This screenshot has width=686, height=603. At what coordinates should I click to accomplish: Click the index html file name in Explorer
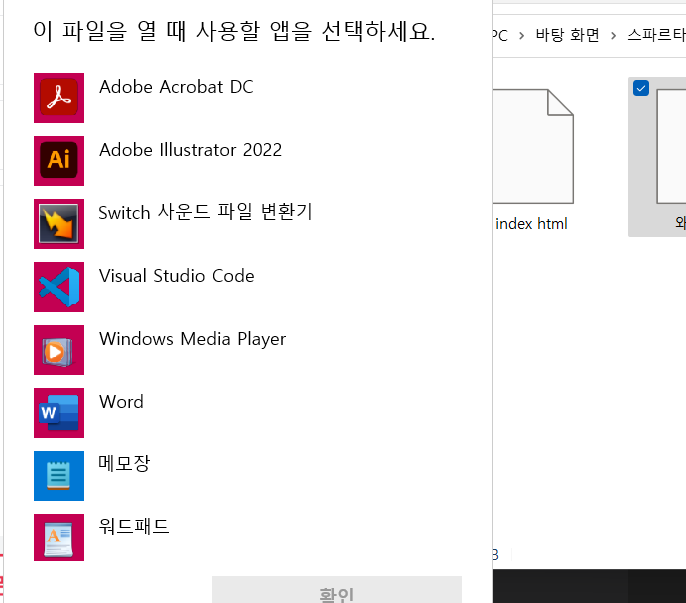pyautogui.click(x=531, y=224)
